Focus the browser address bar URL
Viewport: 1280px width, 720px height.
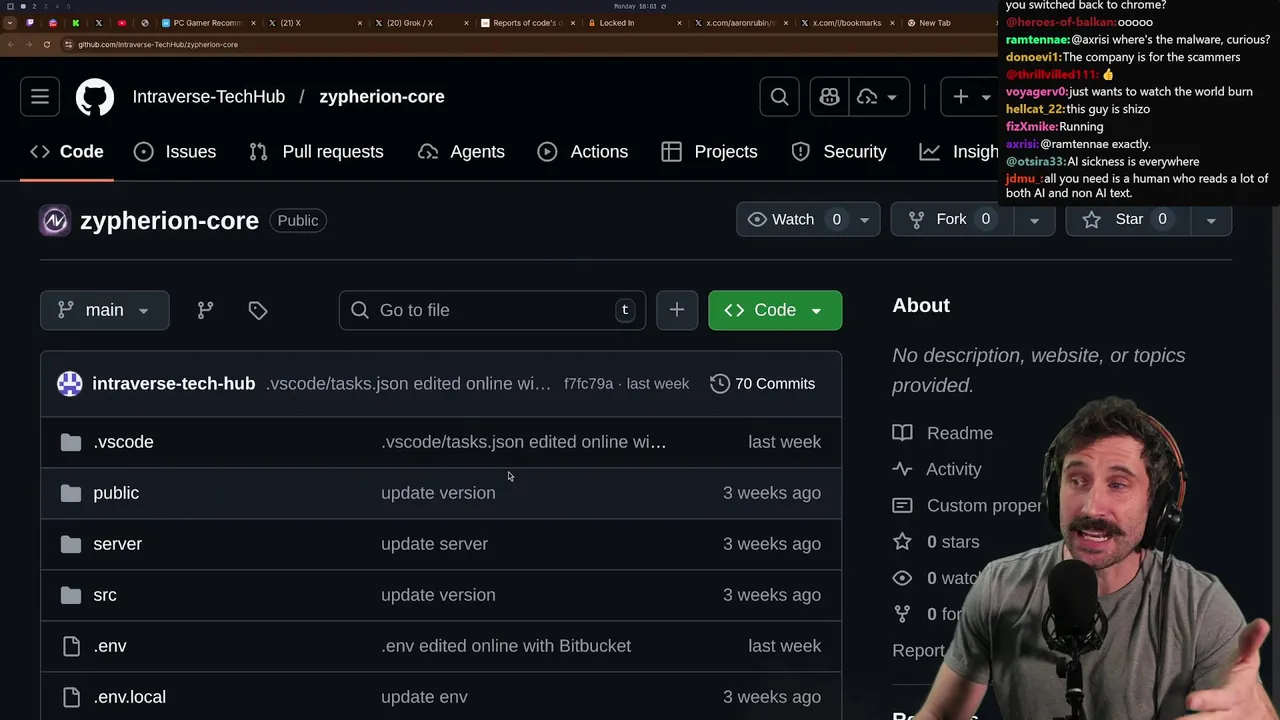tap(158, 45)
